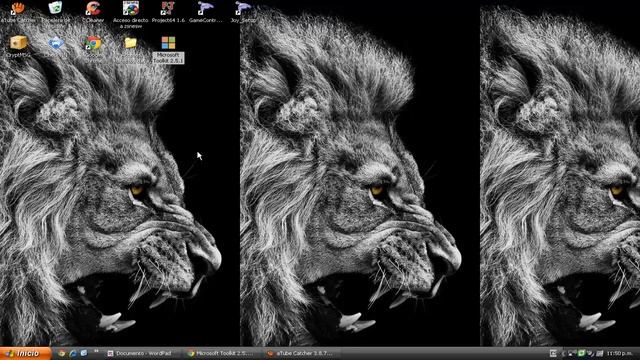Image resolution: width=640 pixels, height=360 pixels.
Task: Launch the Project64 1.6 shortcut
Action: 168,11
